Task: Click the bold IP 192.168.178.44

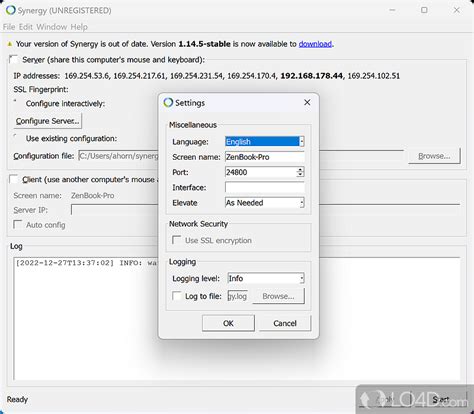Action: [x=311, y=76]
